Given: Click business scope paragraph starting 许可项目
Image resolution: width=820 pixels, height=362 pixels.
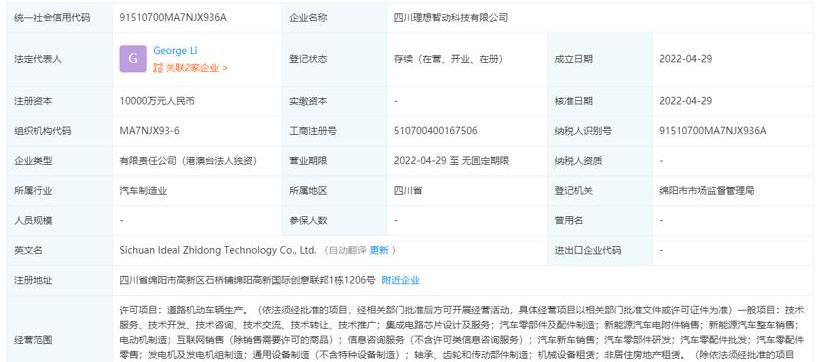Looking at the screenshot, I should (x=463, y=332).
